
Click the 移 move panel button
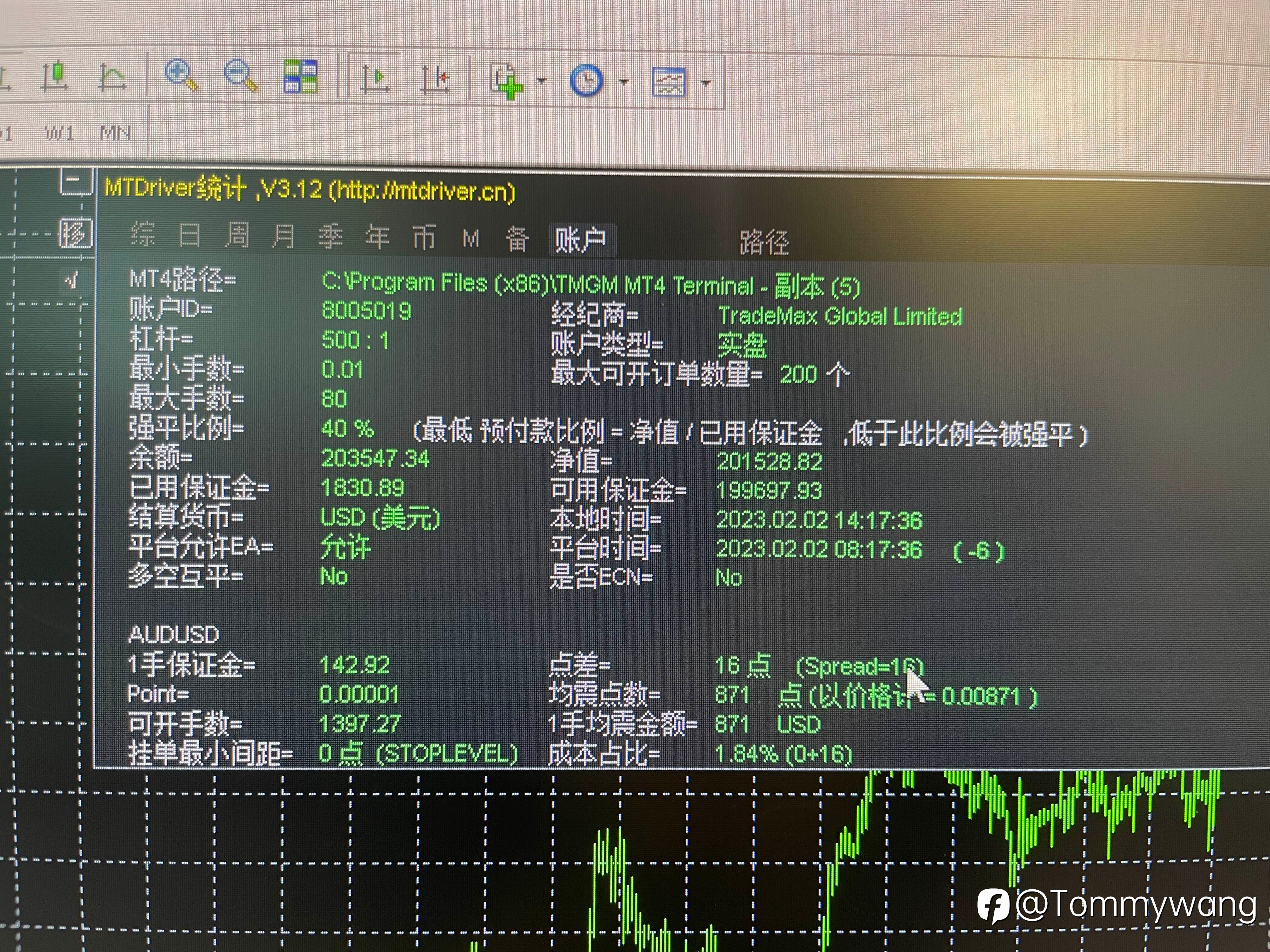pos(75,234)
